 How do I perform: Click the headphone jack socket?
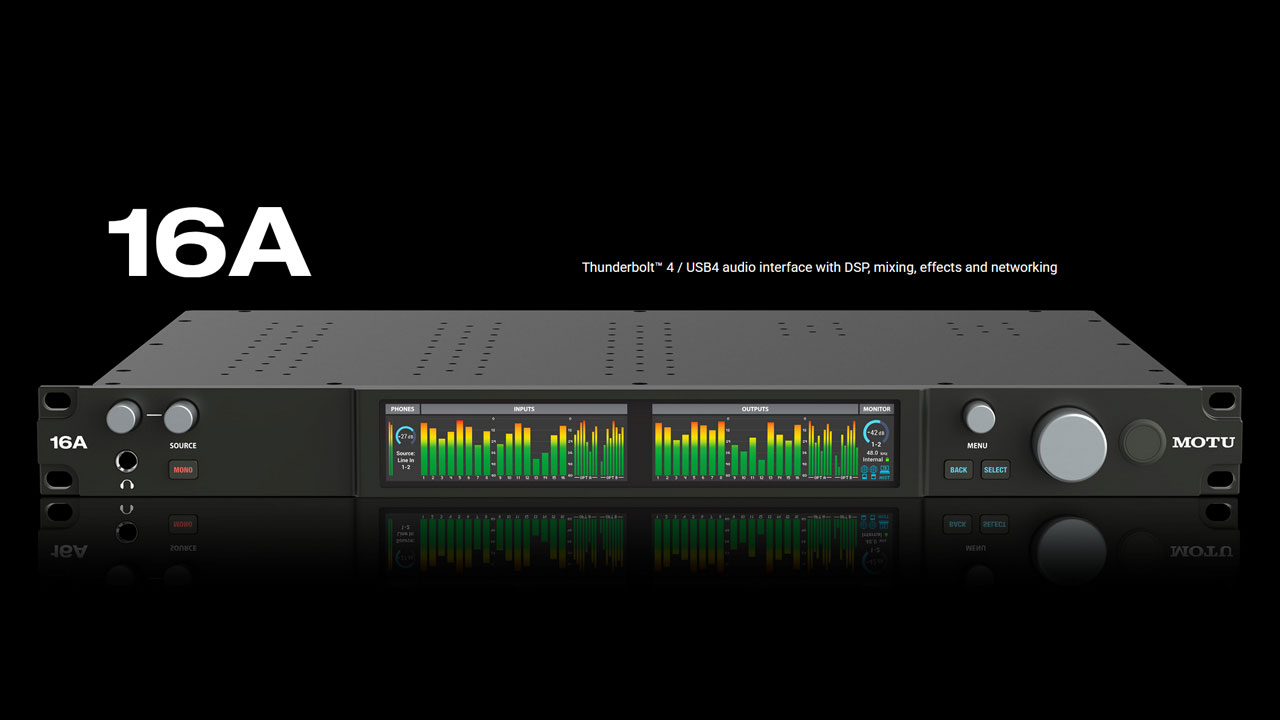[x=127, y=461]
